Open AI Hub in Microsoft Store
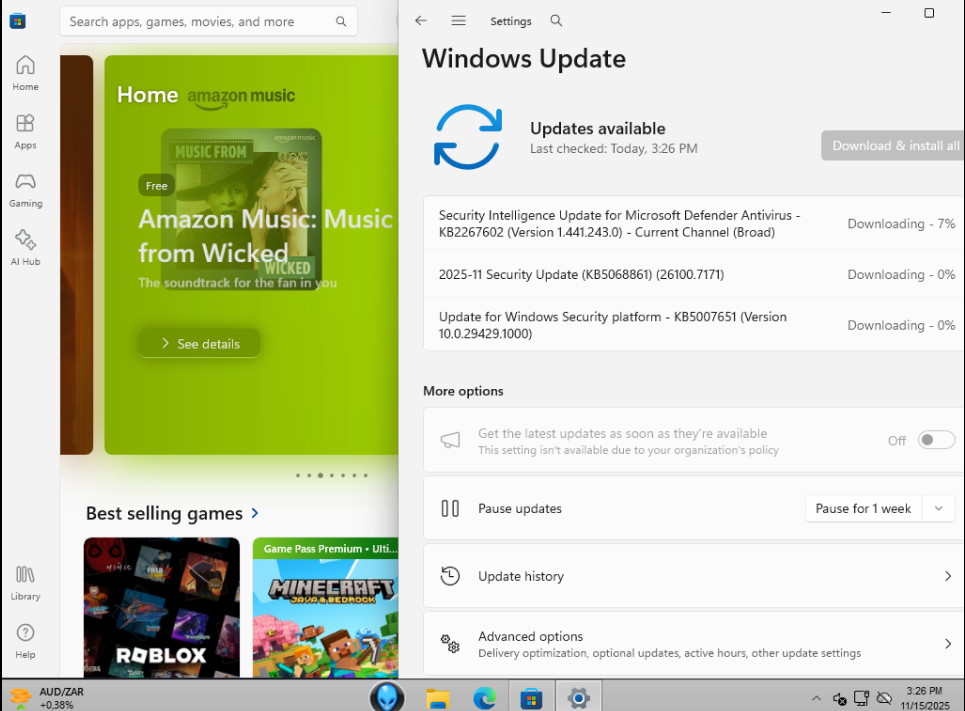The height and width of the screenshot is (711, 965). (x=25, y=248)
